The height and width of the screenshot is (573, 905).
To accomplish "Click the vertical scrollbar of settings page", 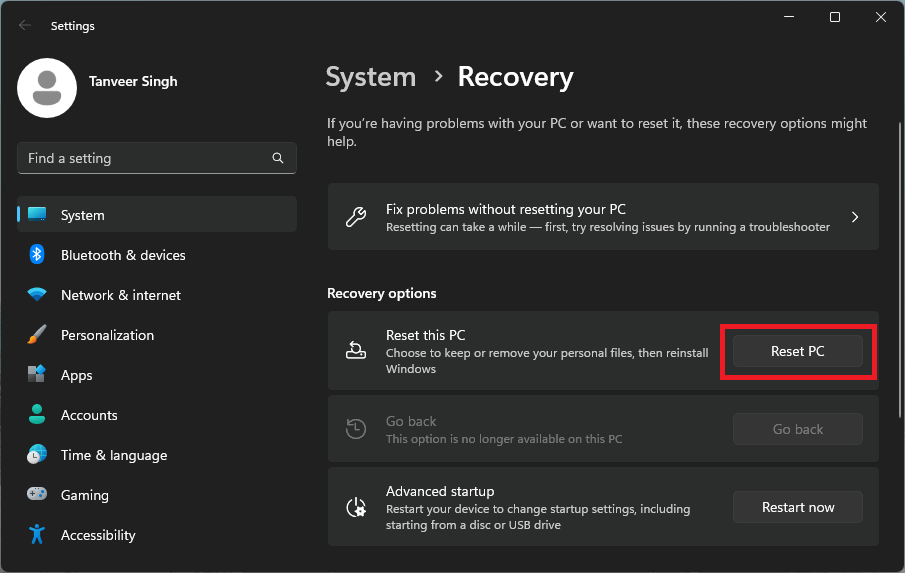I will coord(899,269).
